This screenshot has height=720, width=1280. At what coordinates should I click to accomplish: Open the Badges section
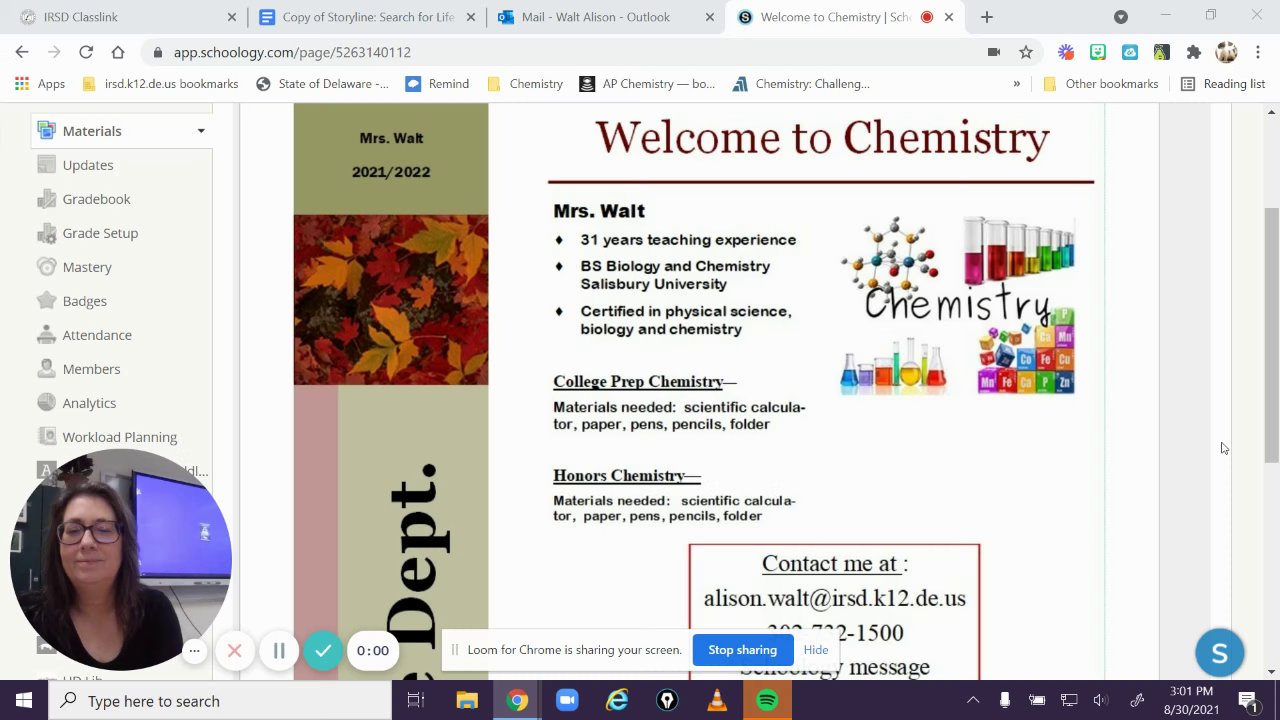click(84, 301)
